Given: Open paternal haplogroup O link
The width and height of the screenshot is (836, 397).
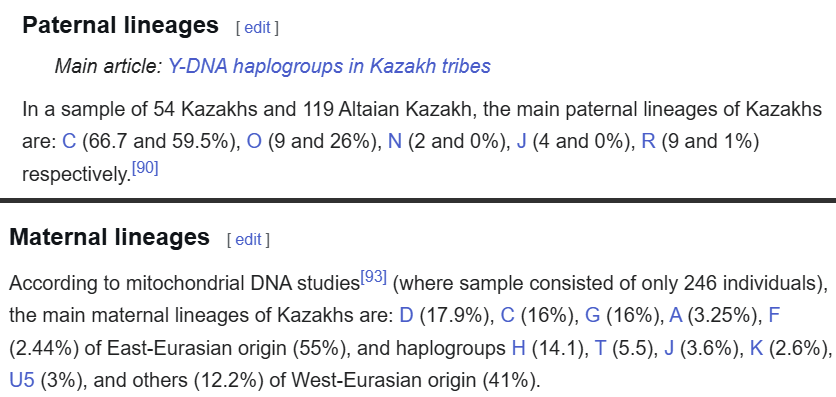Looking at the screenshot, I should click(x=254, y=142).
